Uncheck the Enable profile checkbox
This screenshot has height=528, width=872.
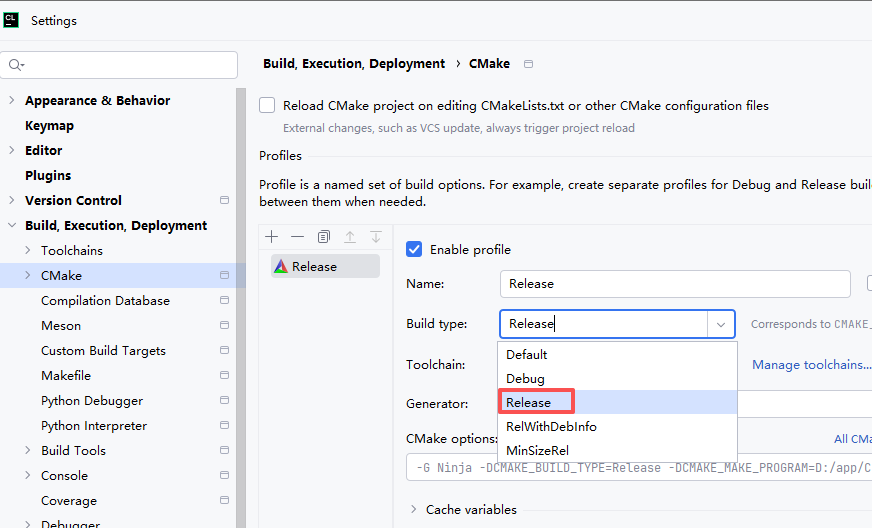414,249
